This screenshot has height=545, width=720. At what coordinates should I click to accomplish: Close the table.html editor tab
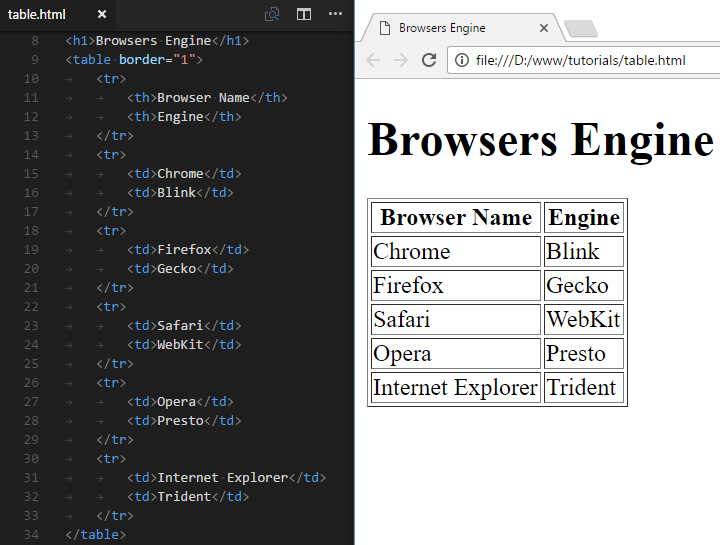102,14
